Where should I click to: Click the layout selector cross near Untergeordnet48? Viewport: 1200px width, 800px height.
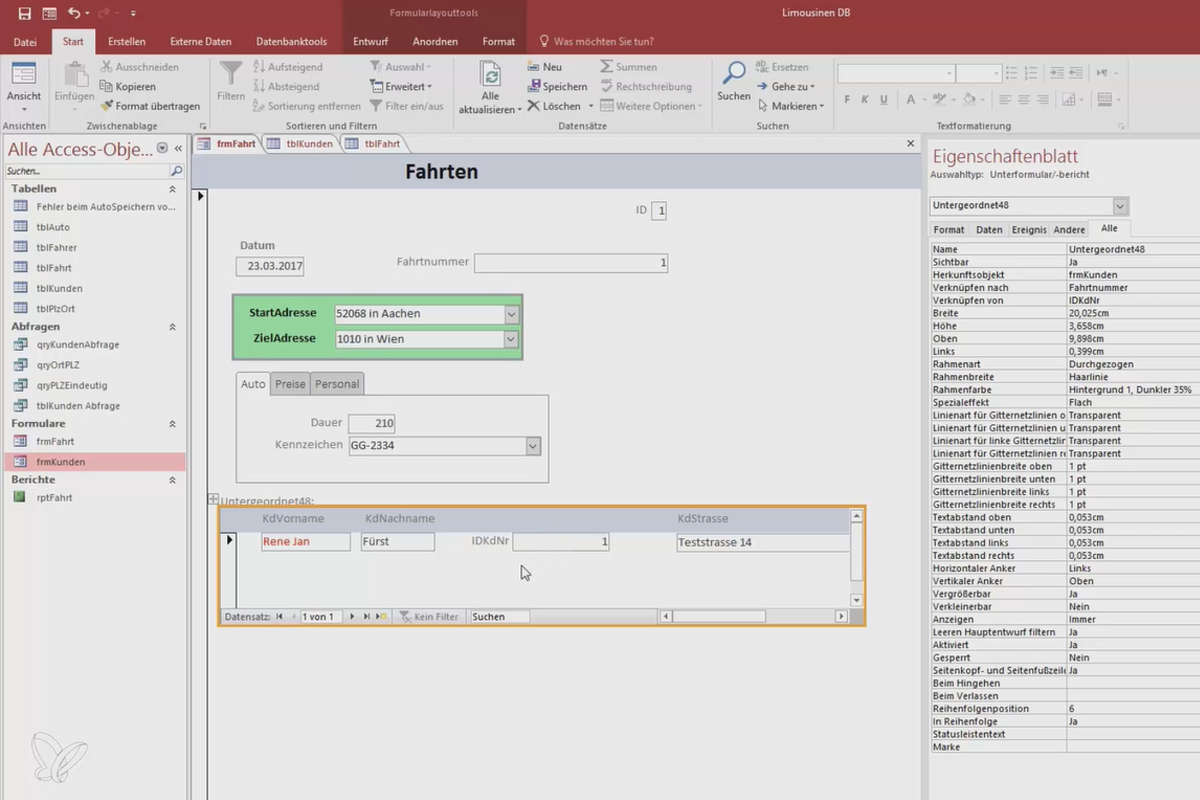tap(213, 499)
